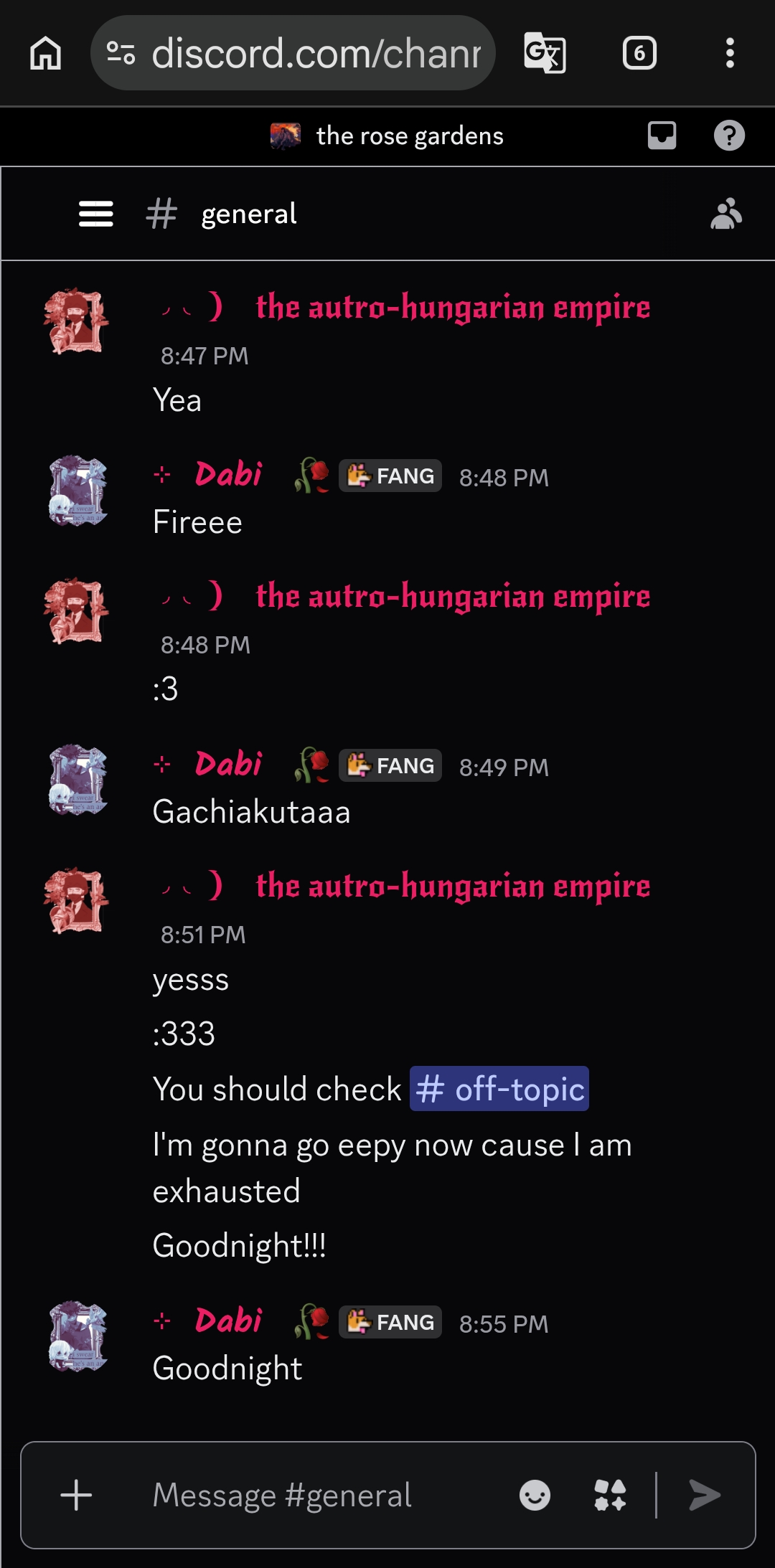Open the browser tab switcher showing 6
The width and height of the screenshot is (775, 1568).
[x=639, y=53]
